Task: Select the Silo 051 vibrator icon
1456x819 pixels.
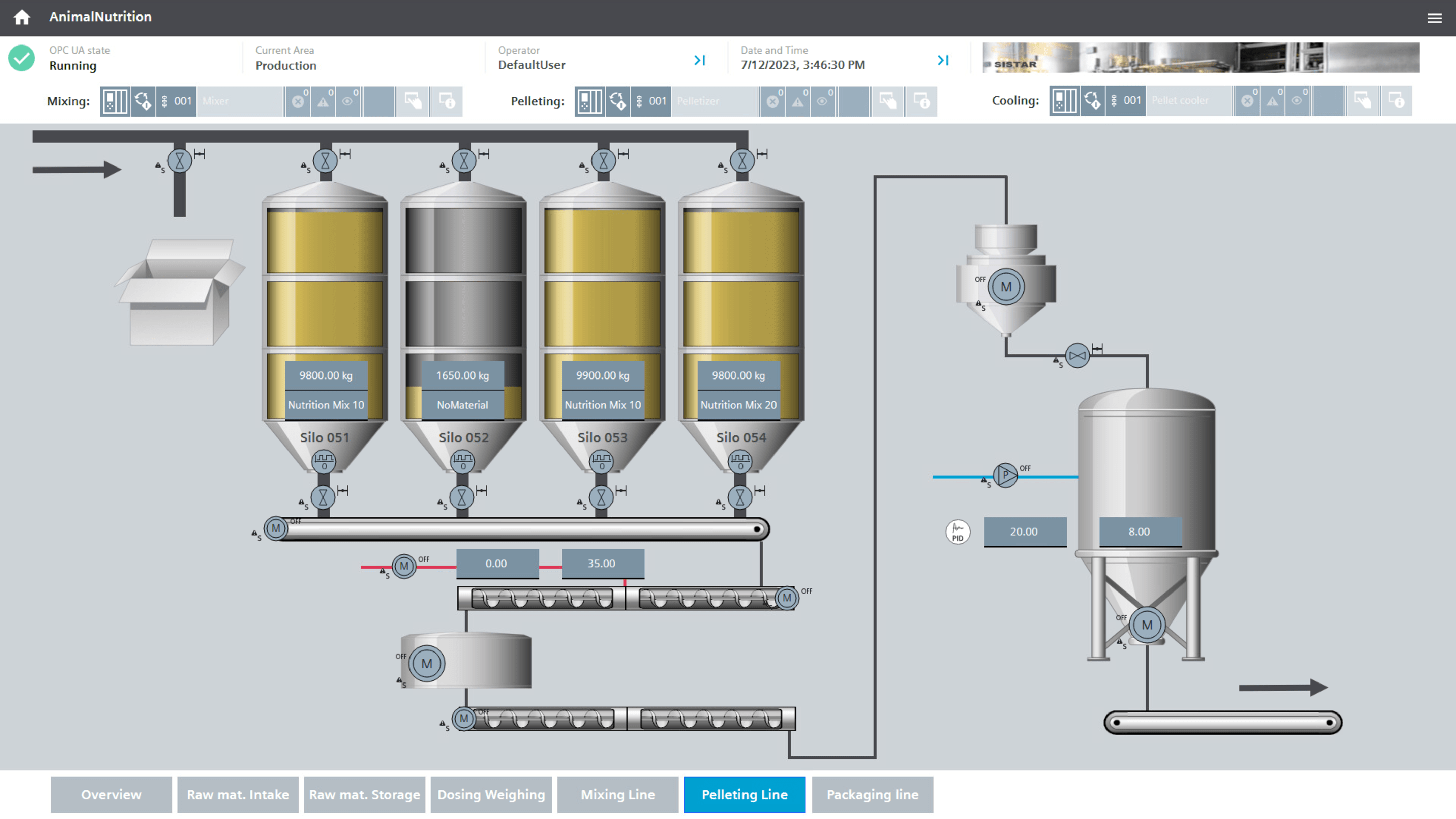Action: 324,462
